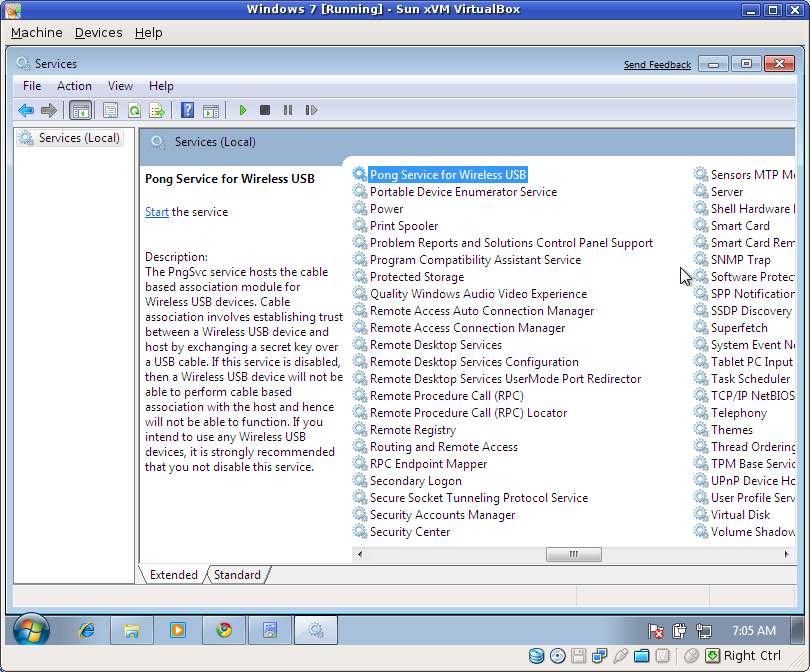Image resolution: width=810 pixels, height=672 pixels.
Task: Open the VirtualBox Devices menu
Action: [98, 32]
